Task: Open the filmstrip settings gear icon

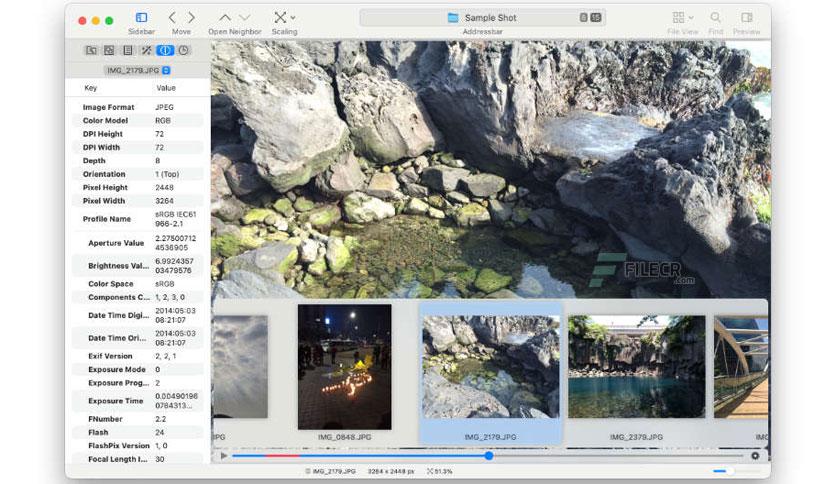Action: (755, 456)
